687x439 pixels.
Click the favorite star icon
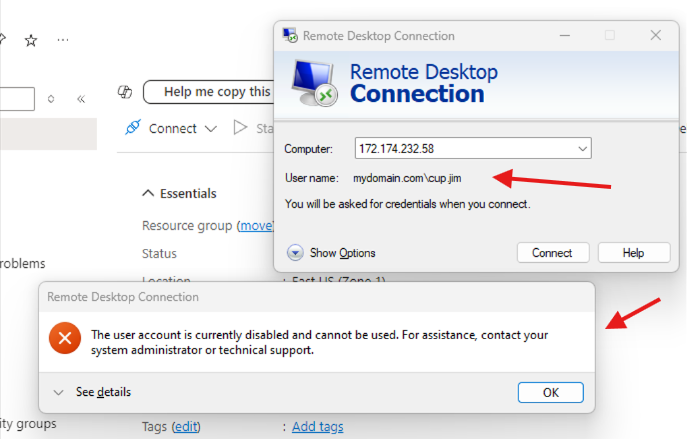coord(31,41)
